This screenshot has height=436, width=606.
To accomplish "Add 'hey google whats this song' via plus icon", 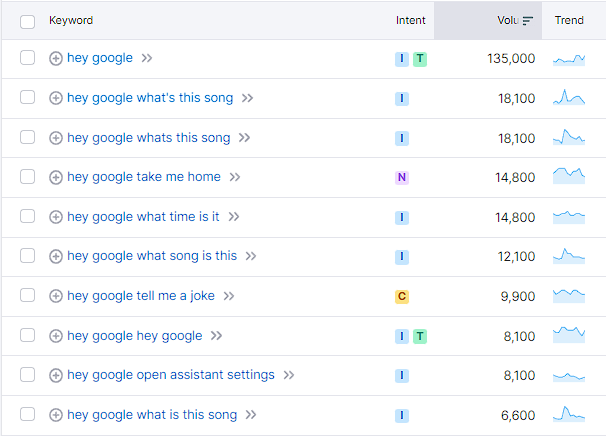I will pos(56,138).
